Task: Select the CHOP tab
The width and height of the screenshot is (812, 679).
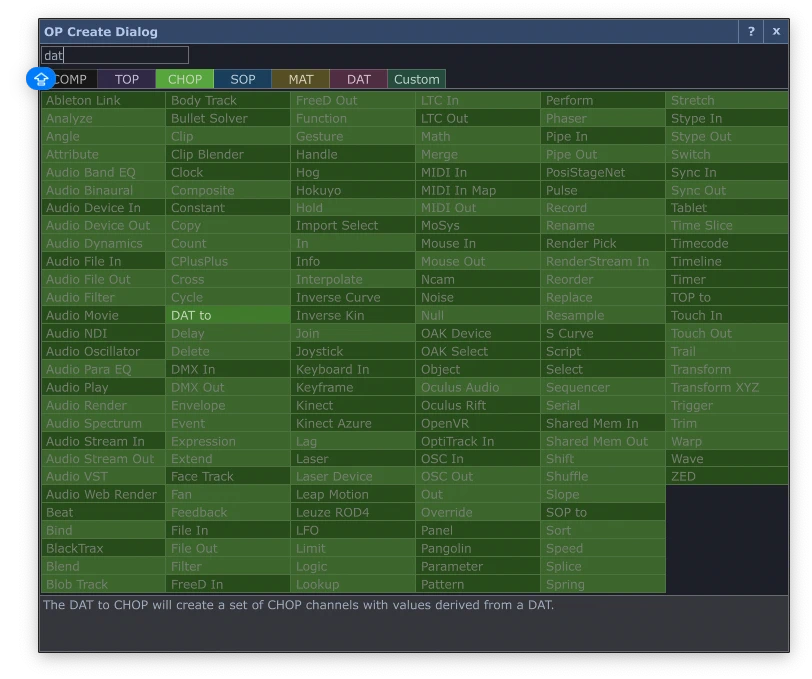Action: [x=184, y=79]
